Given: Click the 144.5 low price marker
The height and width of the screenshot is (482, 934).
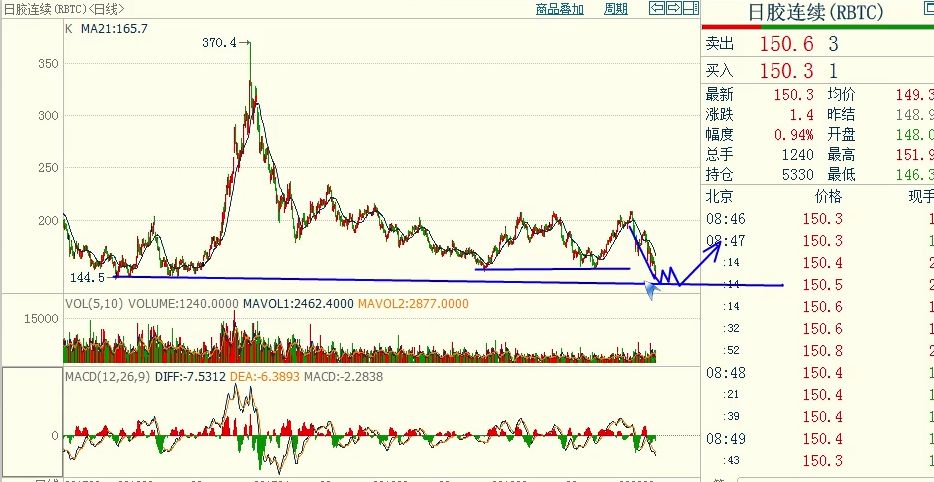Looking at the screenshot, I should tap(87, 278).
